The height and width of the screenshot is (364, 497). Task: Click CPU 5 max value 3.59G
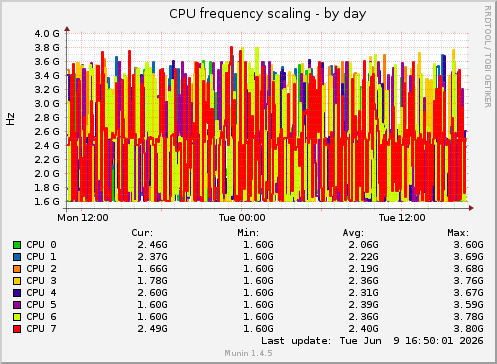[x=468, y=305]
